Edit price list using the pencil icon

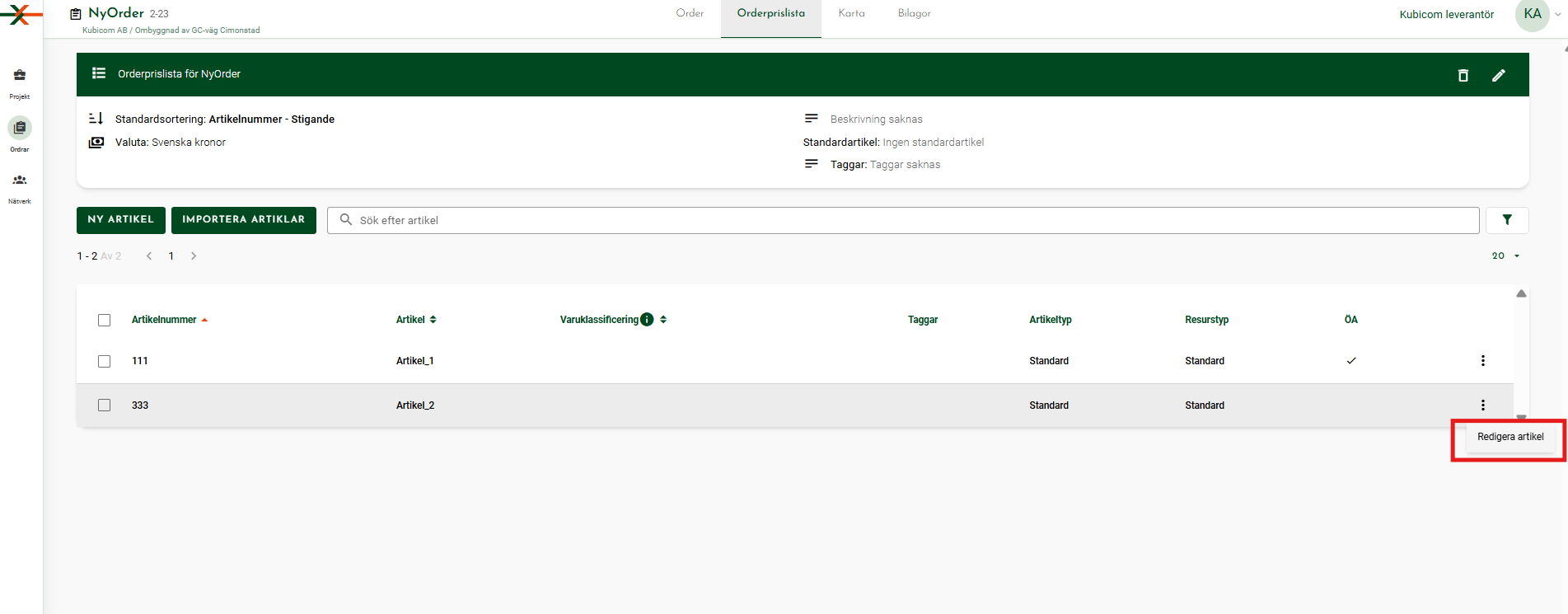1499,75
